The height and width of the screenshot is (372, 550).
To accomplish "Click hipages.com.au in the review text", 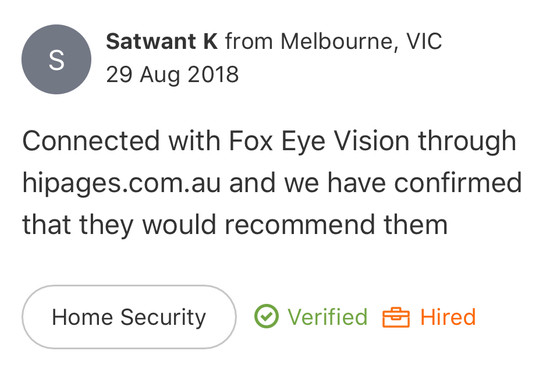I will tap(122, 183).
